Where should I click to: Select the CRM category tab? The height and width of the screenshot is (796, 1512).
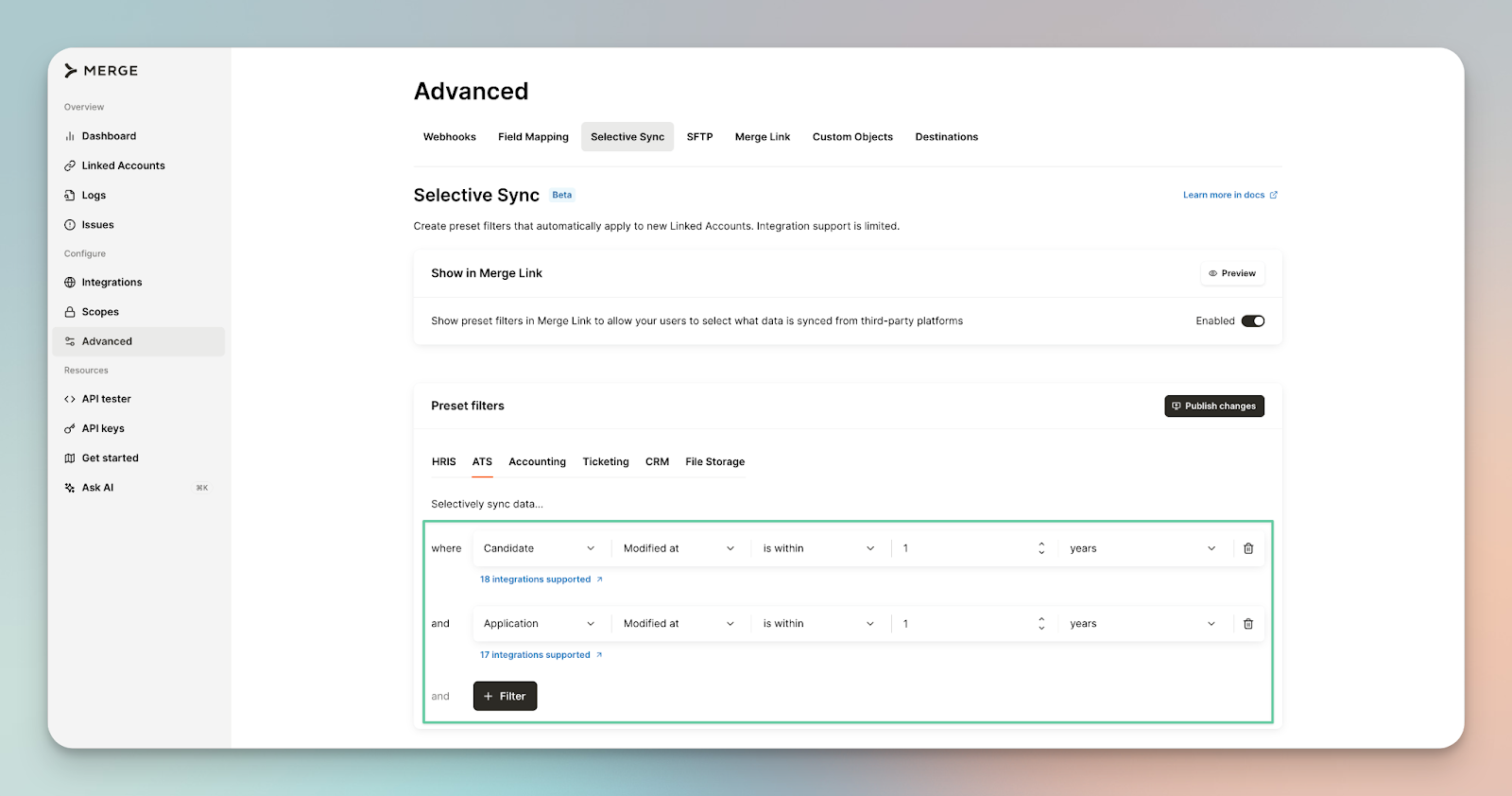(x=657, y=462)
